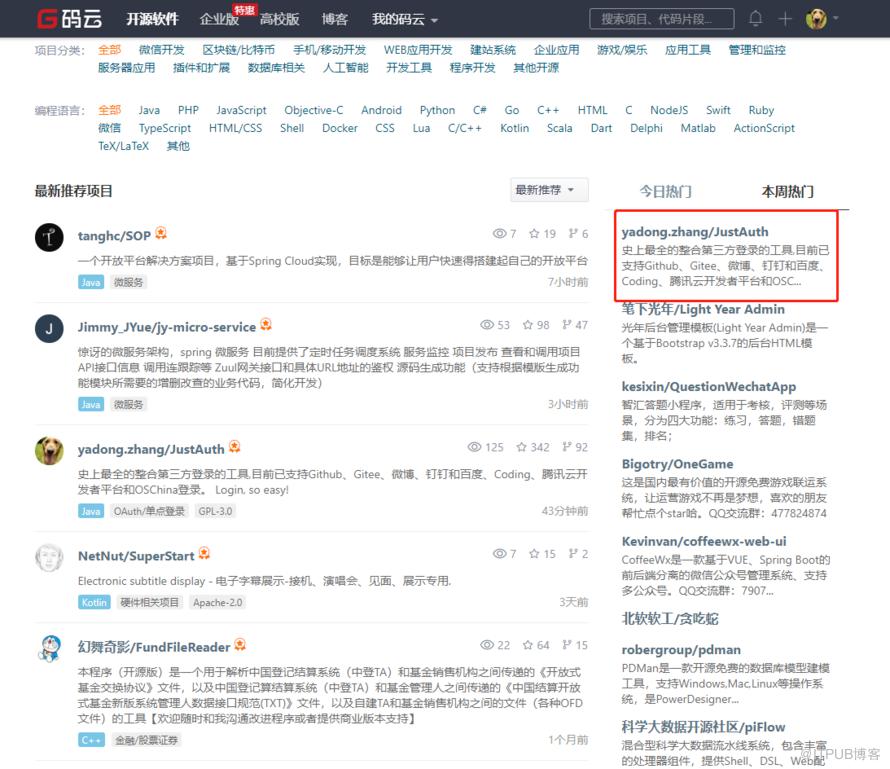This screenshot has height=769, width=890.
Task: Click fork icon showing 15 for FundFileReader
Action: point(566,645)
